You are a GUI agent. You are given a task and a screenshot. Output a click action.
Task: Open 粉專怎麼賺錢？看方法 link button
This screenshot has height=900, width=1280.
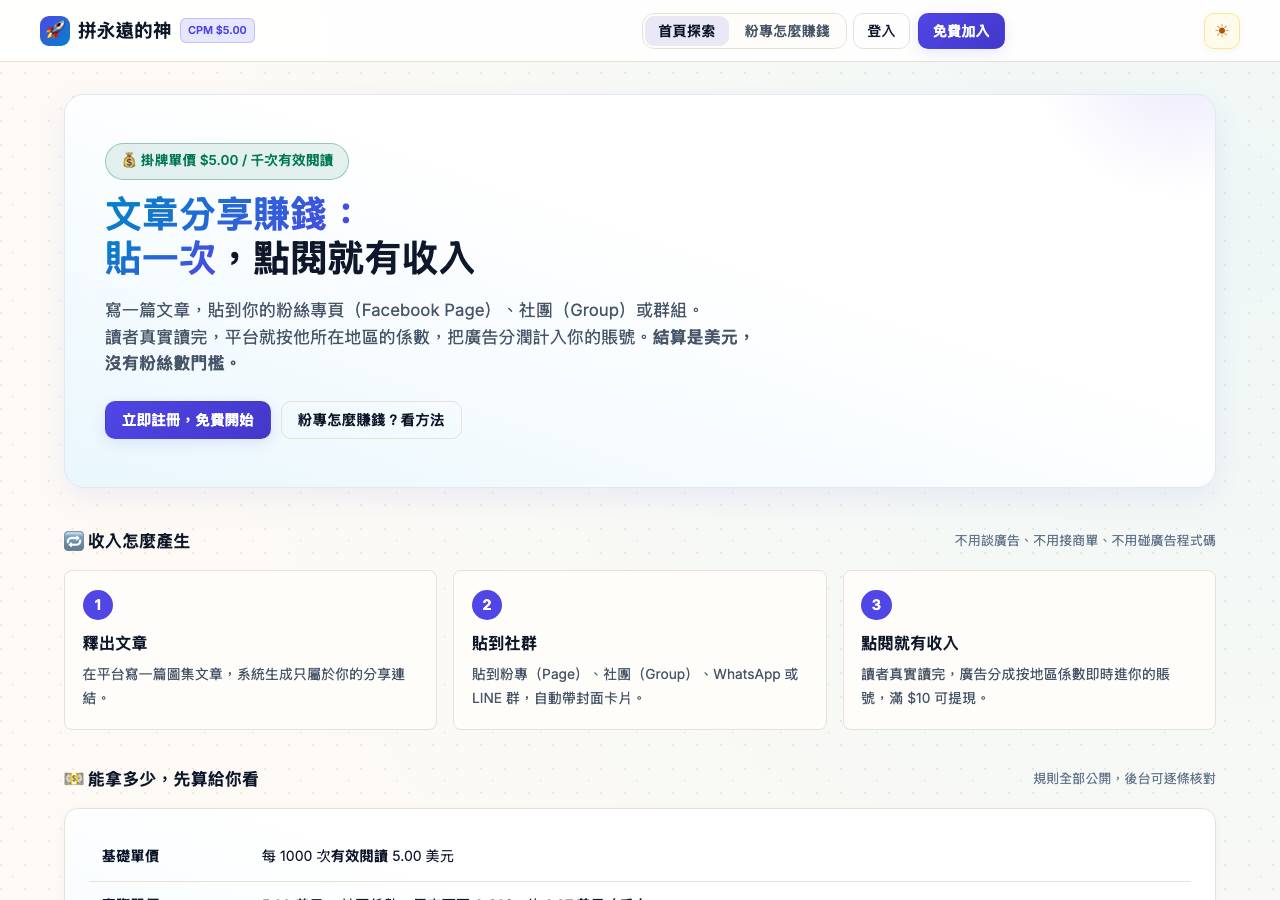371,420
